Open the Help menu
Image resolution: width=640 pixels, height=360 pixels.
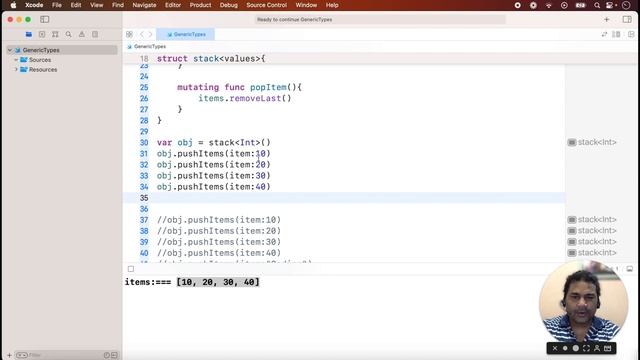point(332,5)
